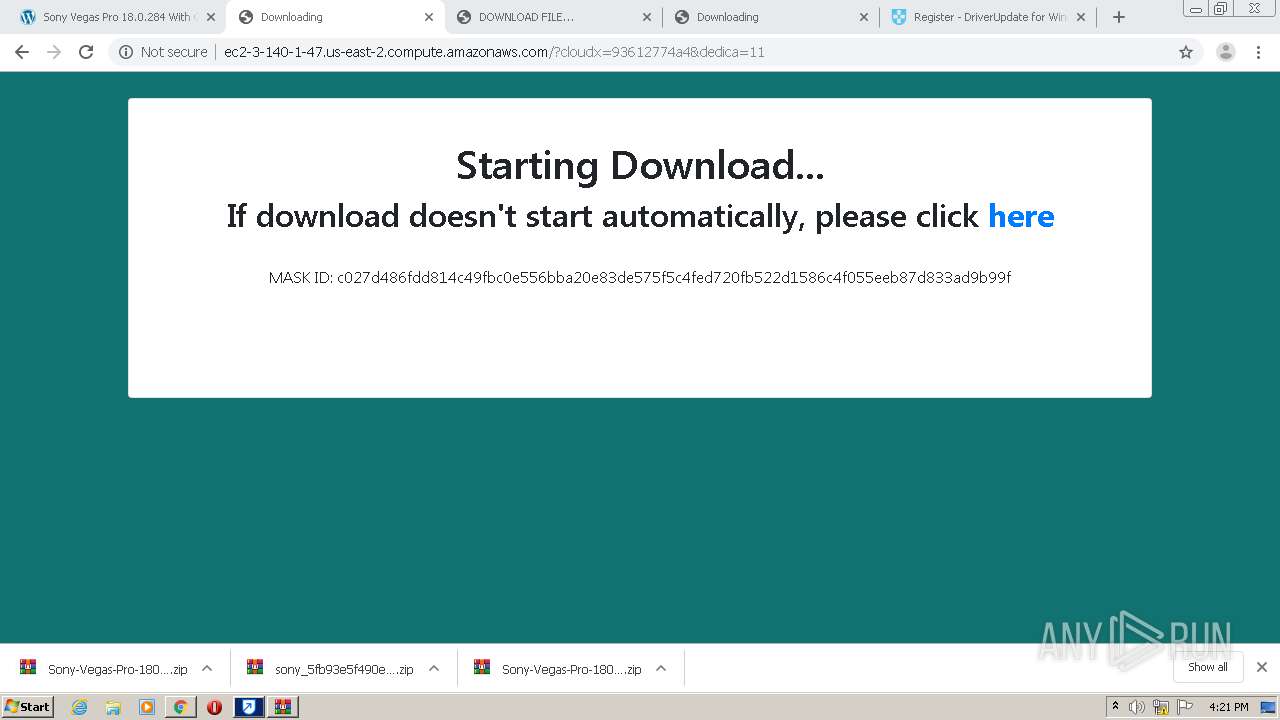Click the 4:21 PM taskbar clock
This screenshot has height=720, width=1280.
pyautogui.click(x=1229, y=707)
